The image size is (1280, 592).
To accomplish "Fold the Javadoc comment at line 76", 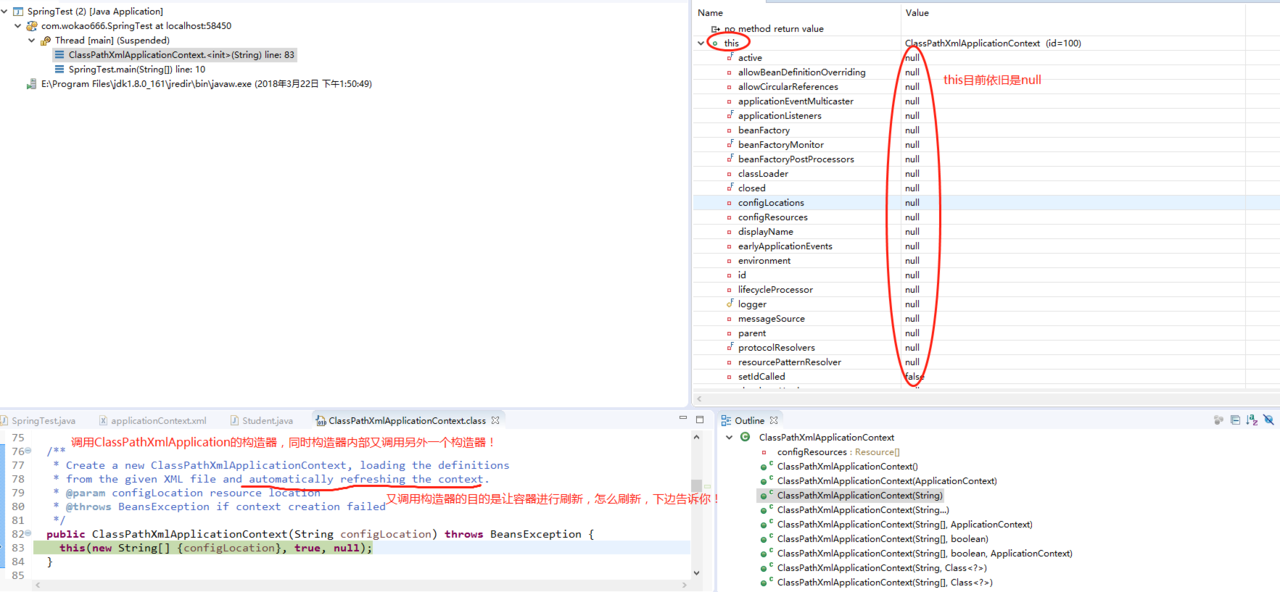I will tap(28, 451).
